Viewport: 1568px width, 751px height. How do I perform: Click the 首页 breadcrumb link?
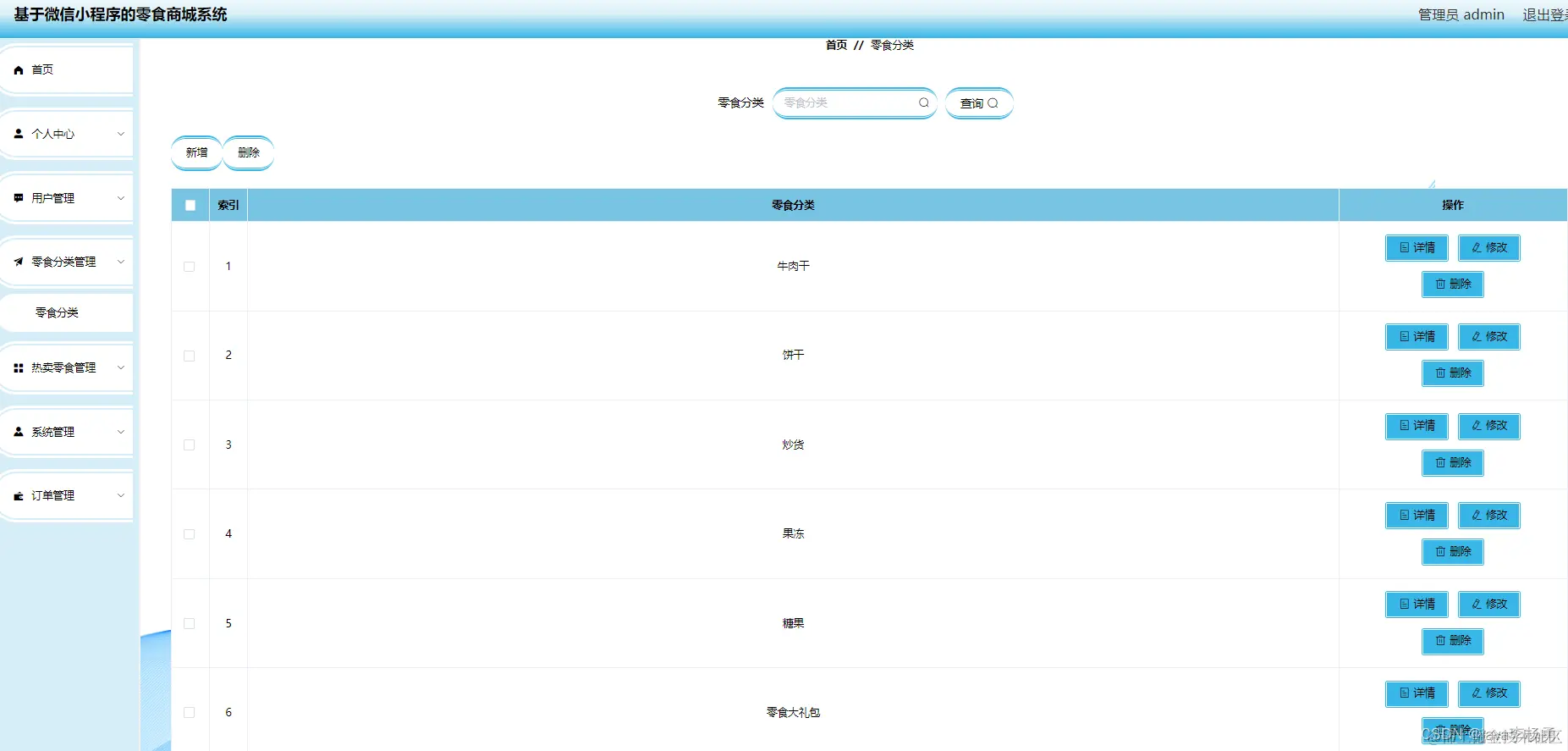pos(836,45)
